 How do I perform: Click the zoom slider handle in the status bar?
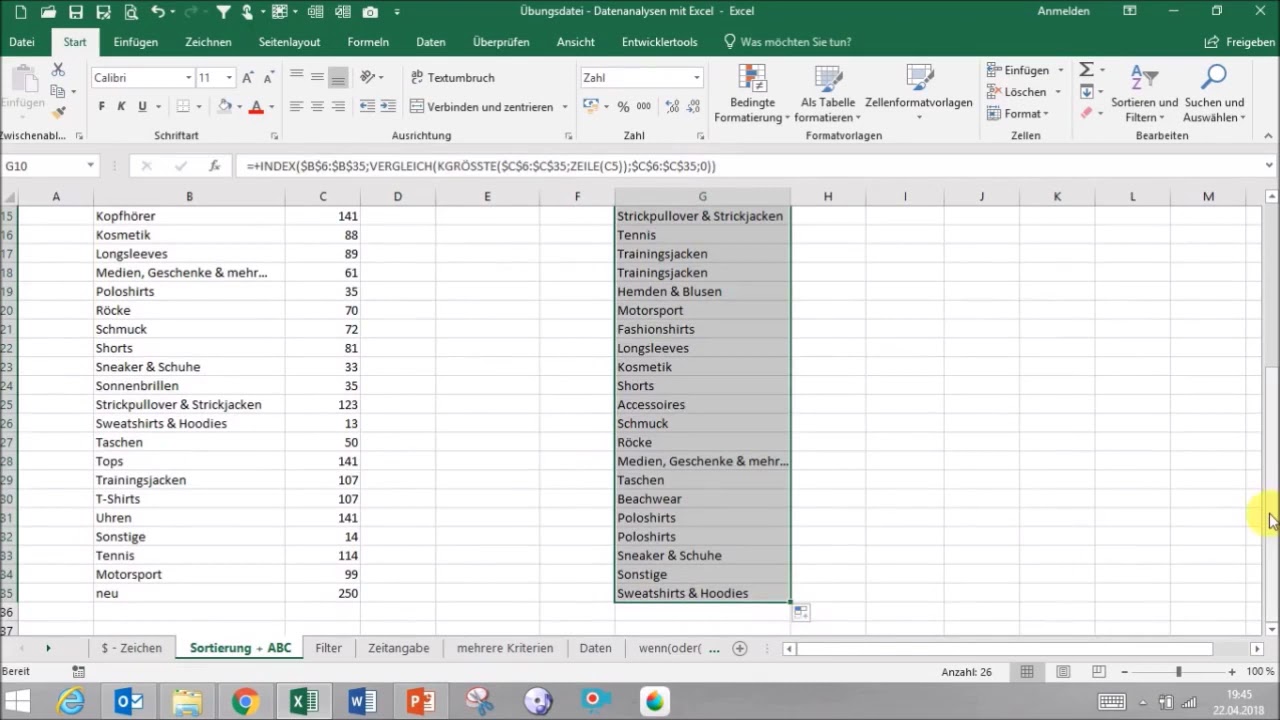[1178, 672]
